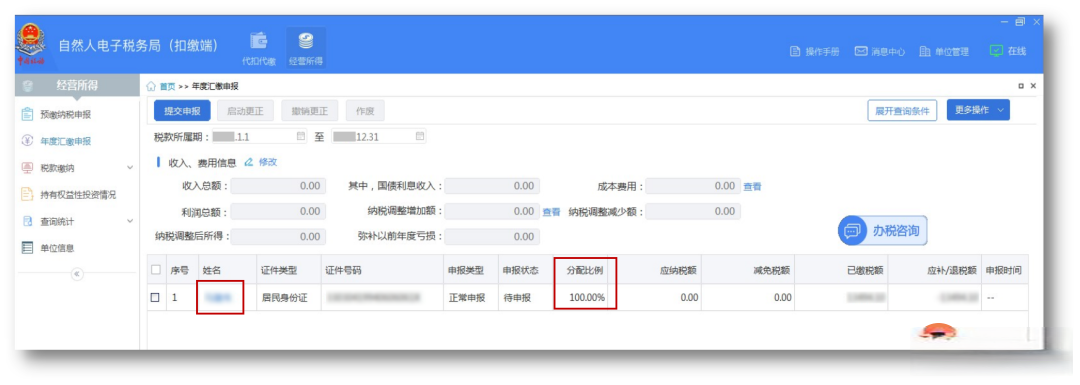This screenshot has height=385, width=1080.
Task: Click the 首页 breadcrumb link
Action: (x=167, y=87)
